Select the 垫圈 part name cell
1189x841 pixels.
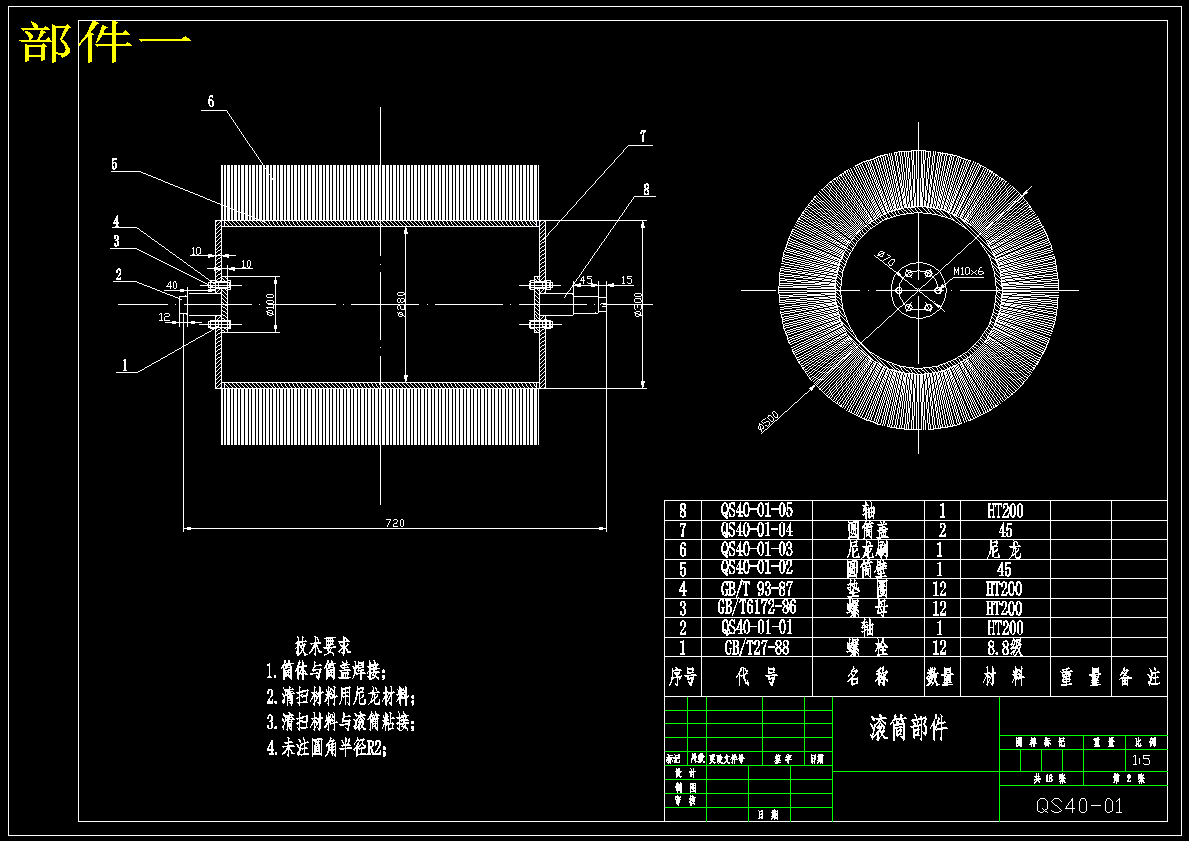[x=867, y=588]
